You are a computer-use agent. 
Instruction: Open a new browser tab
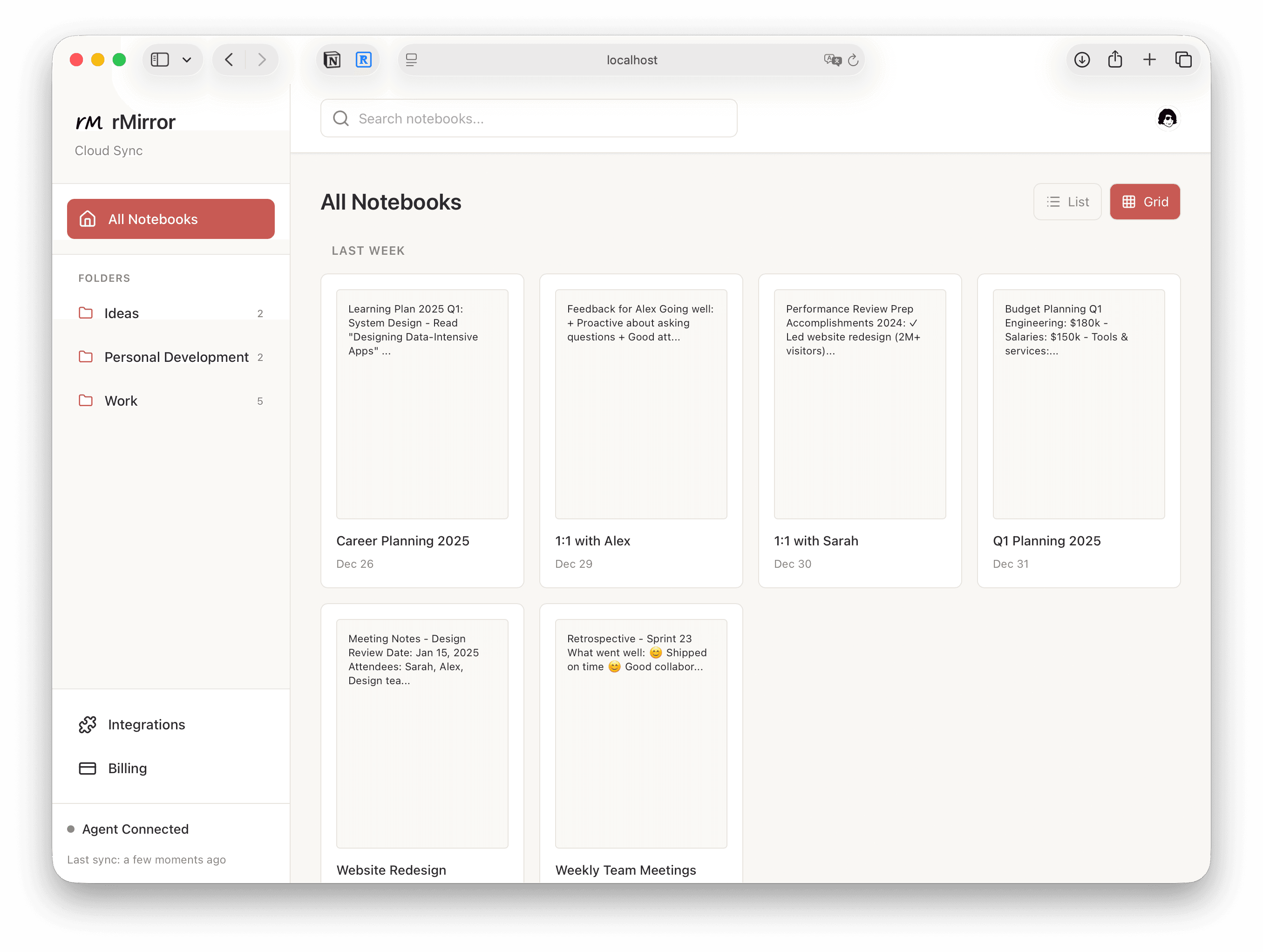point(1150,60)
